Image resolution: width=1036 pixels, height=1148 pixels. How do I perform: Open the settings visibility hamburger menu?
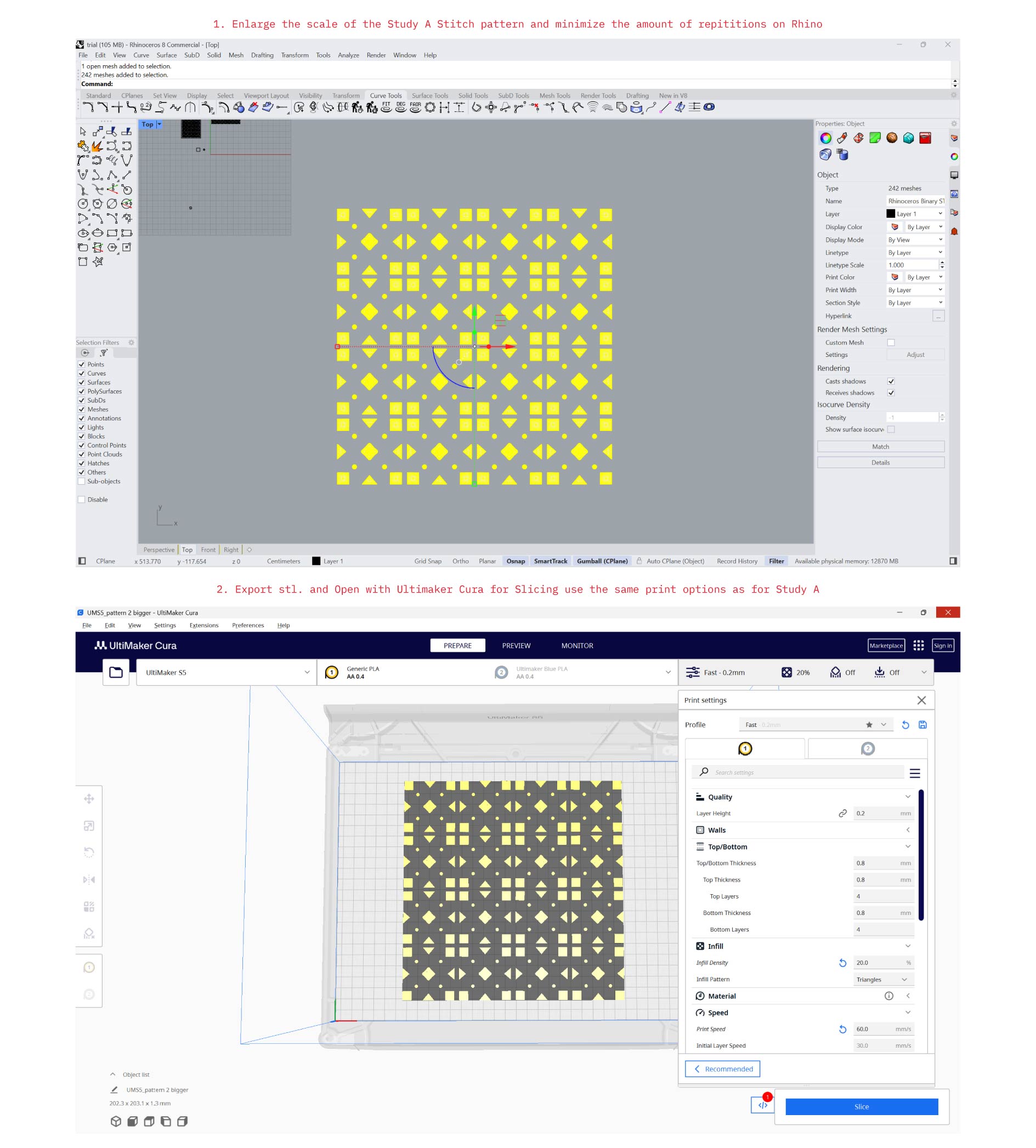click(915, 773)
